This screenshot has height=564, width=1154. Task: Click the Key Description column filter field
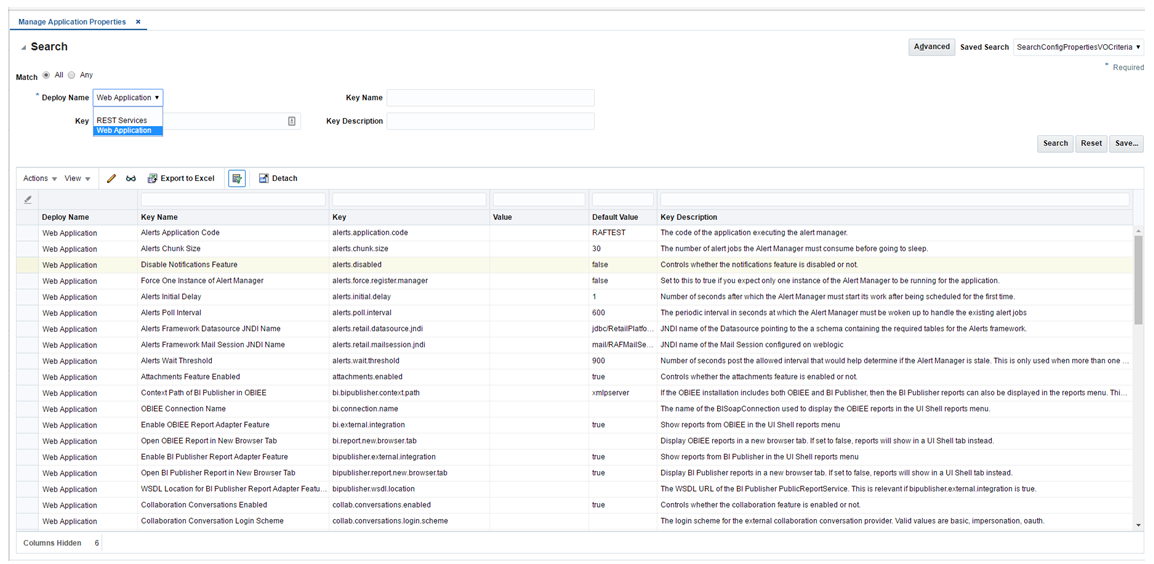click(894, 200)
